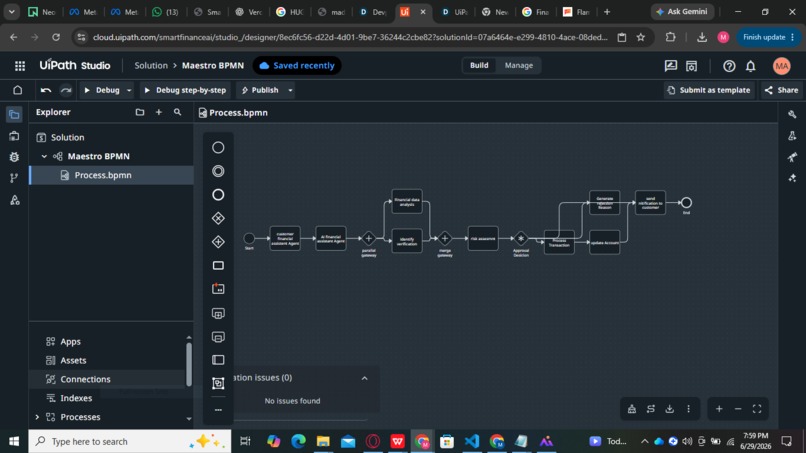Show hidden system tray icons
The height and width of the screenshot is (453, 806).
pos(644,441)
